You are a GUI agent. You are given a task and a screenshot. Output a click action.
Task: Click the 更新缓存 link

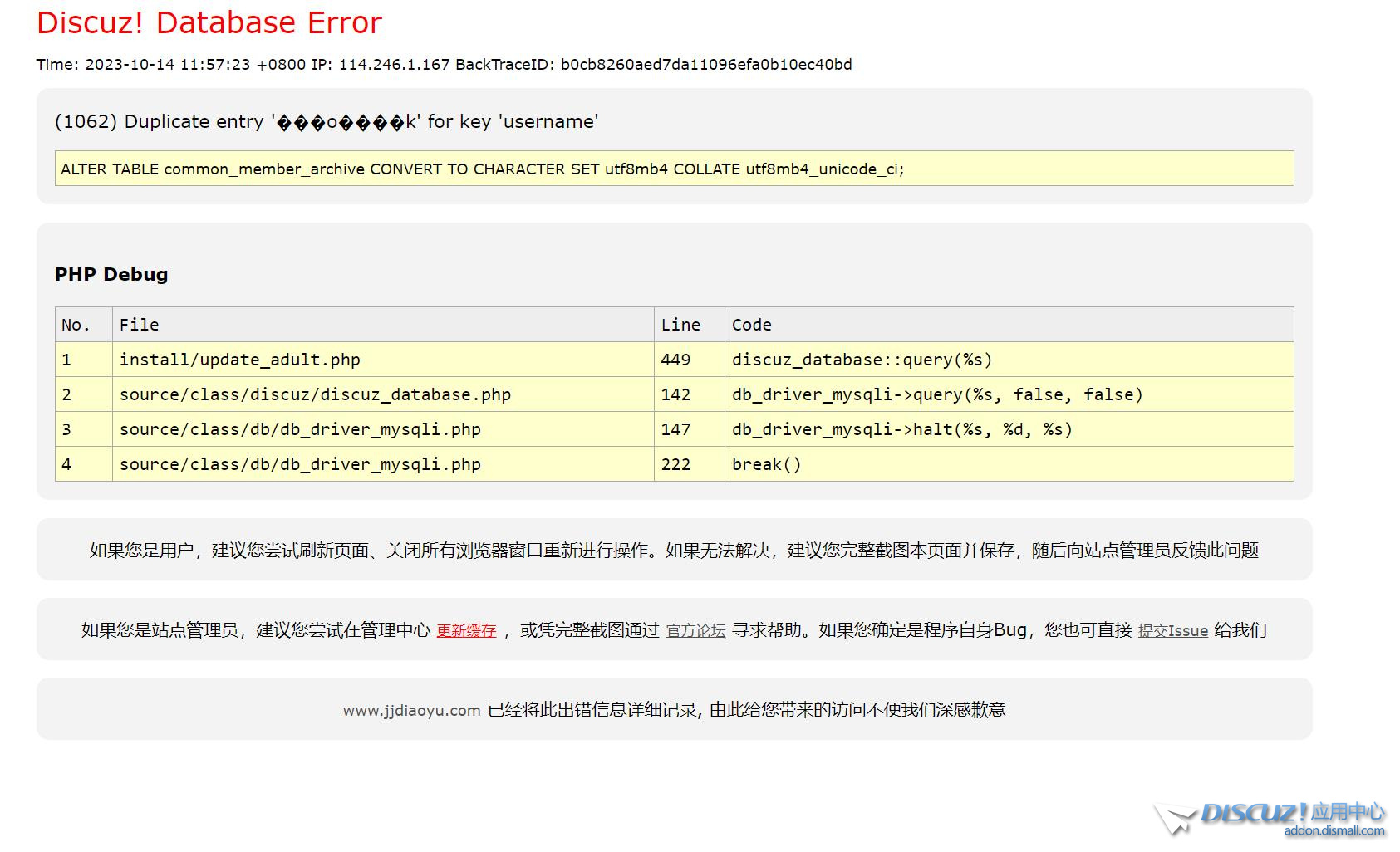[x=466, y=630]
